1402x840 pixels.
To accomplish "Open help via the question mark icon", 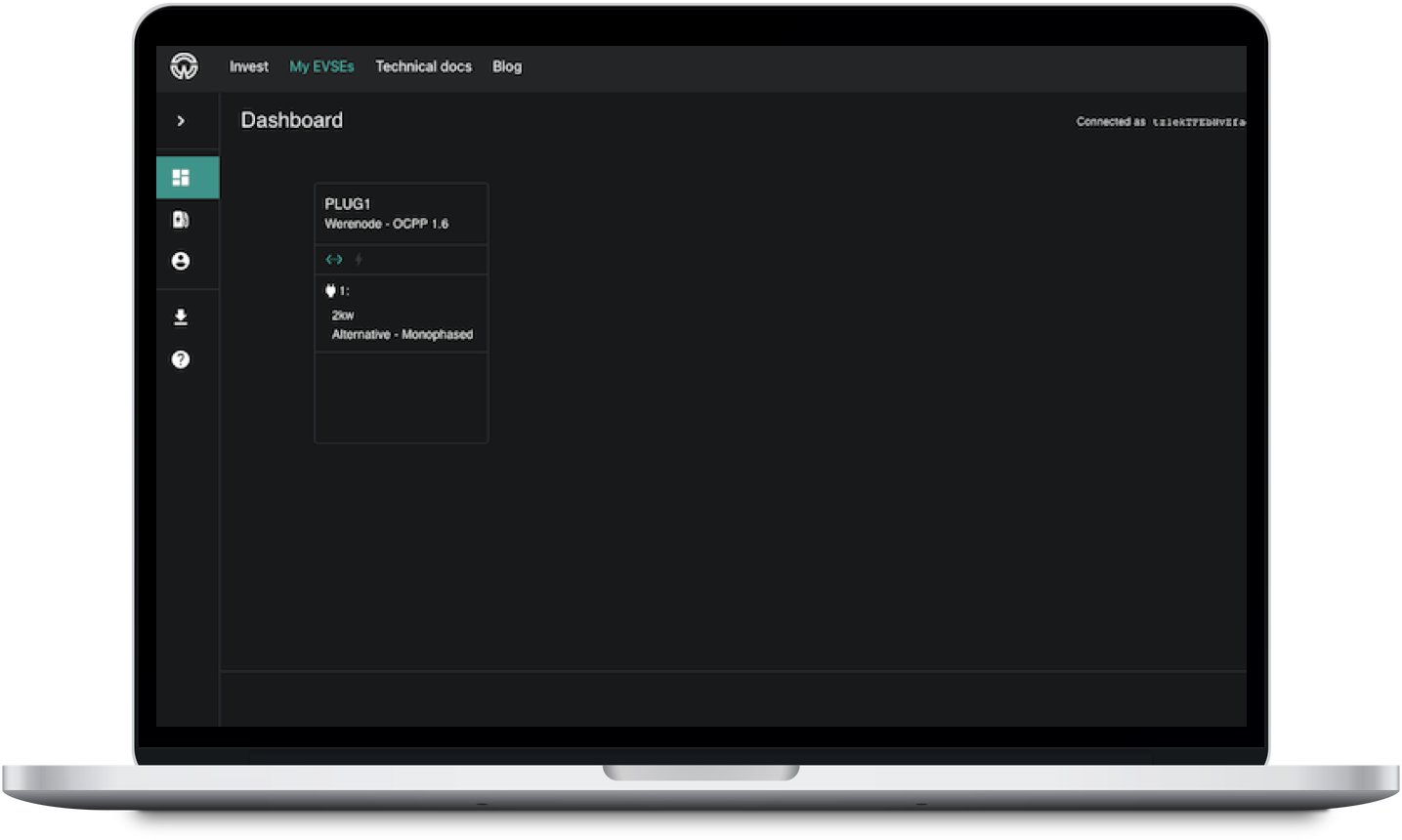I will pos(181,359).
